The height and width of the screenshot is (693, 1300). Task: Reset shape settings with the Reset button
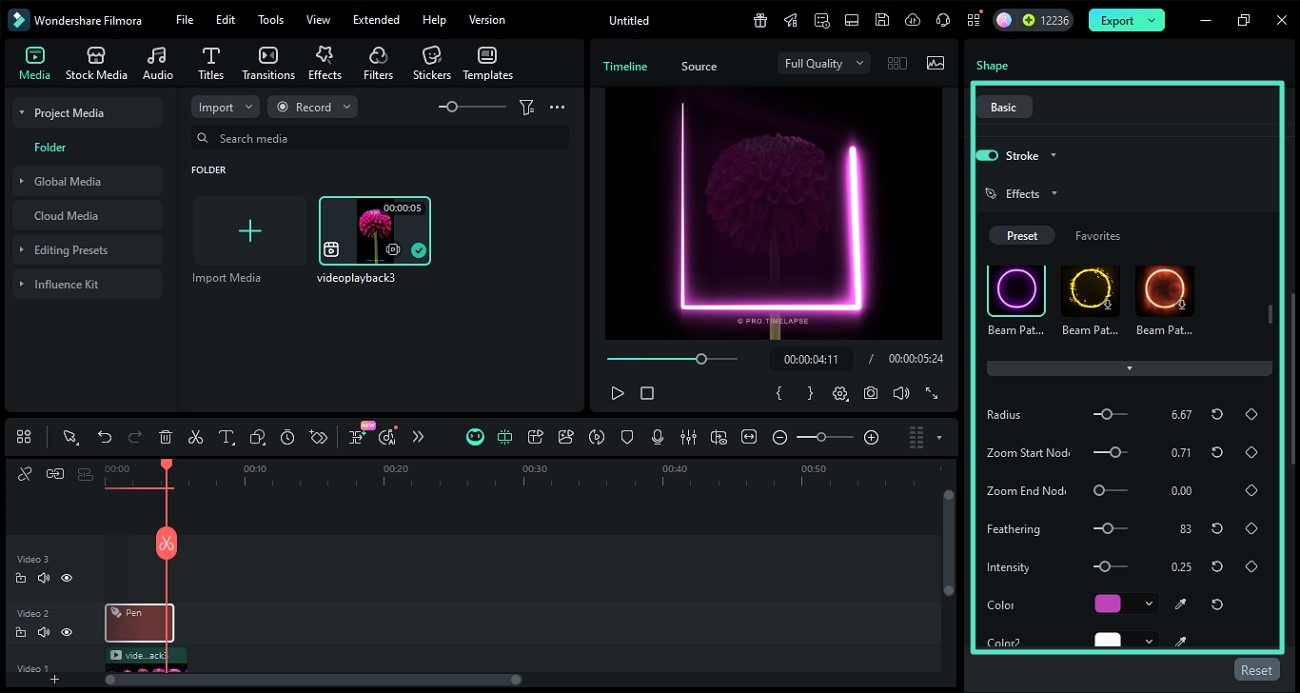pos(1256,669)
